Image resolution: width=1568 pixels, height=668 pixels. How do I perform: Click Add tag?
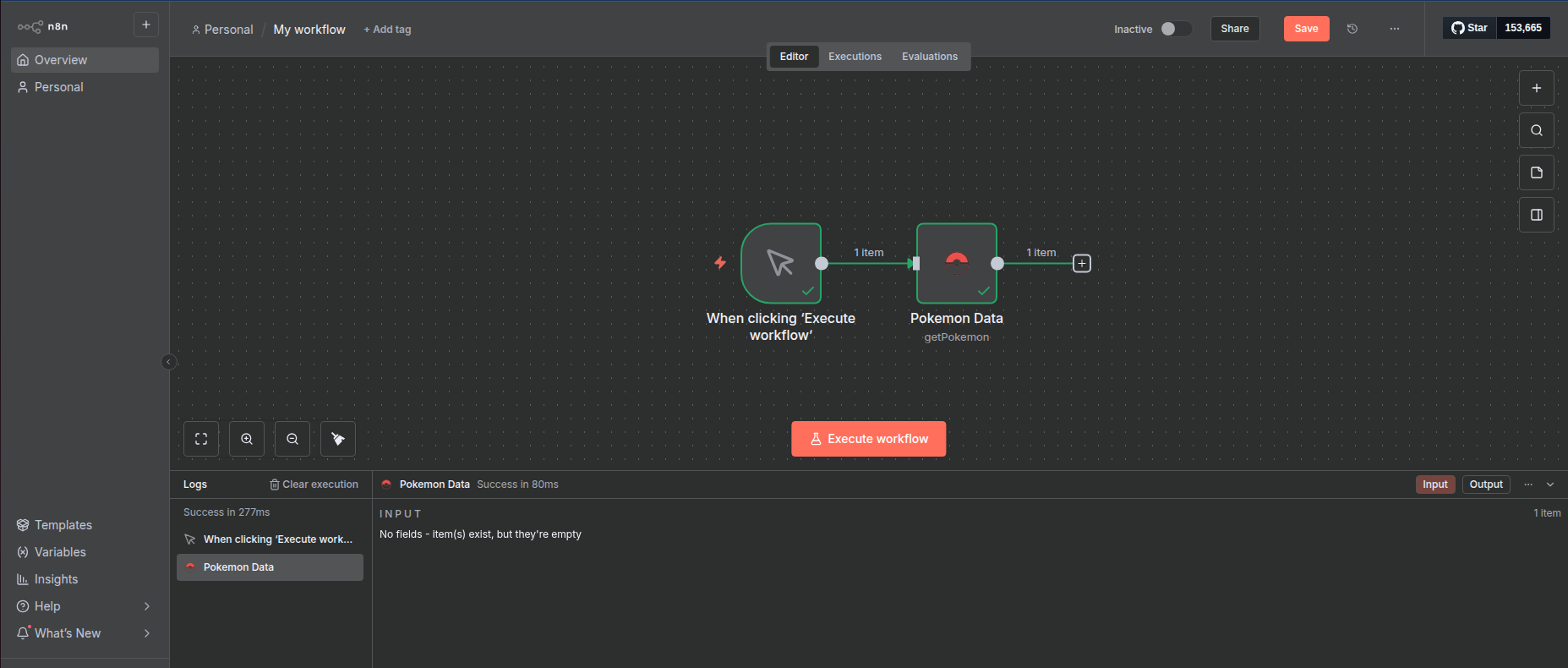tap(387, 30)
